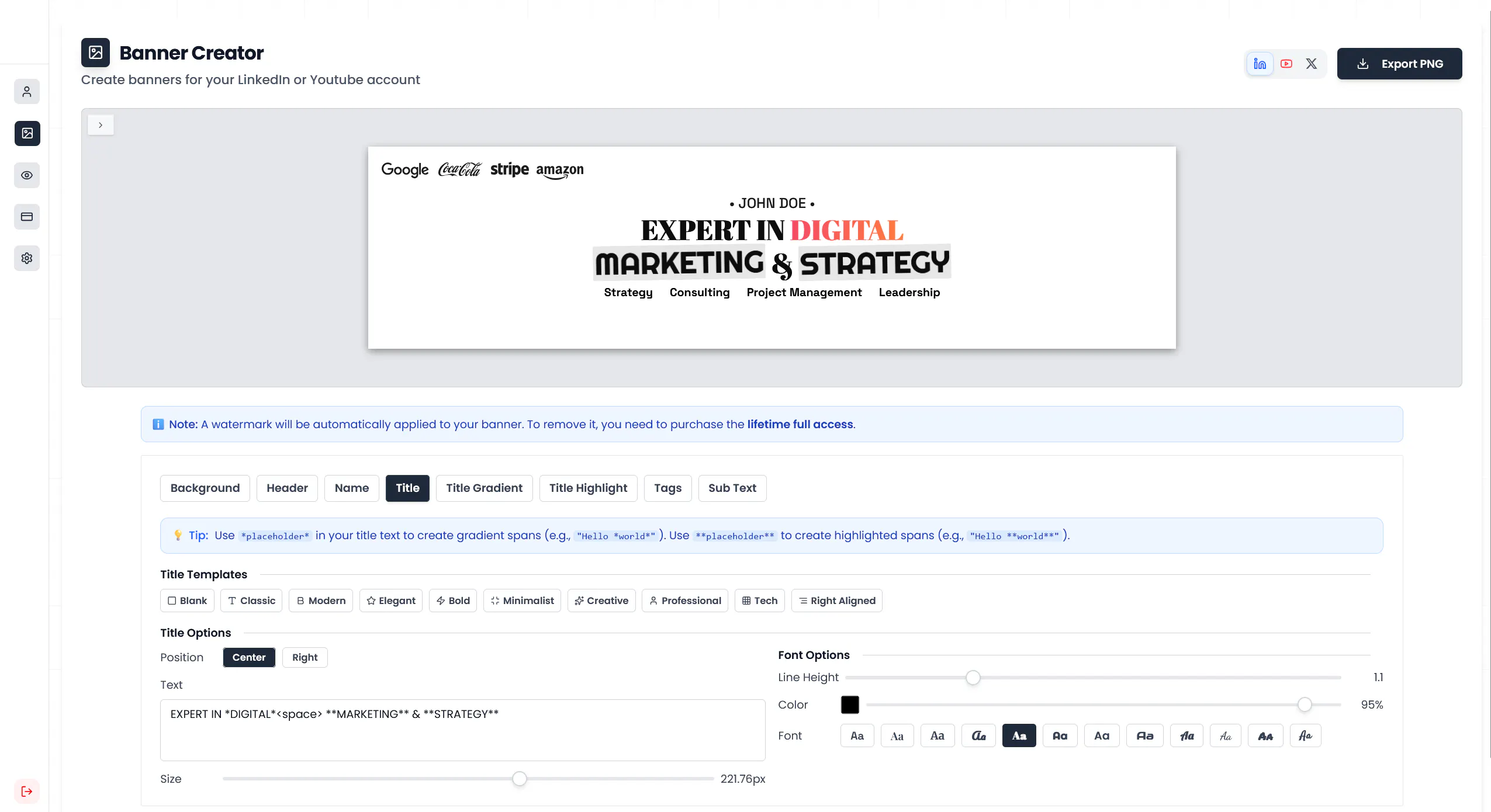The width and height of the screenshot is (1491, 812).
Task: Adjust the Color opacity slider handle
Action: [x=1305, y=705]
